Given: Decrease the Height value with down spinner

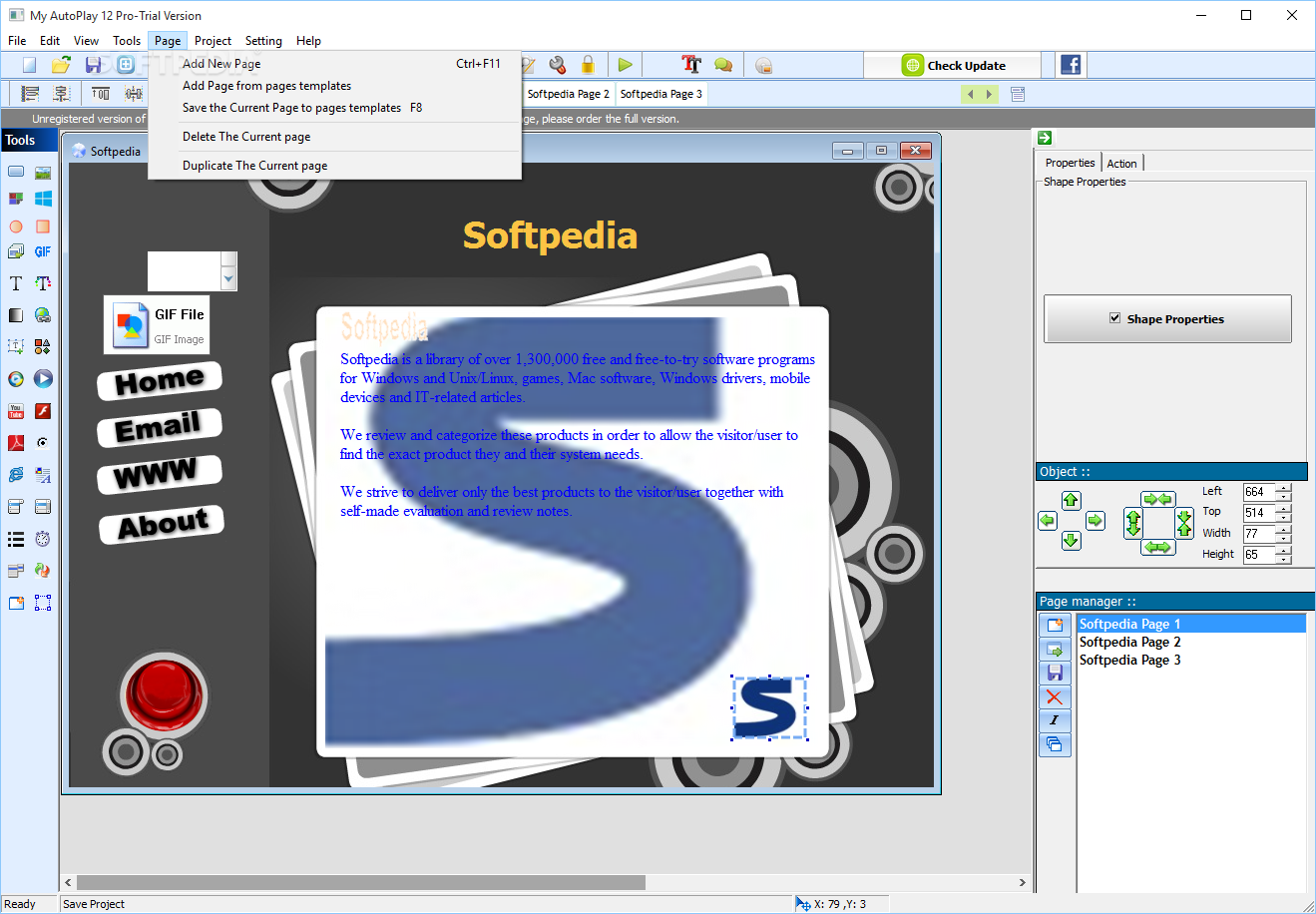Looking at the screenshot, I should point(1284,560).
